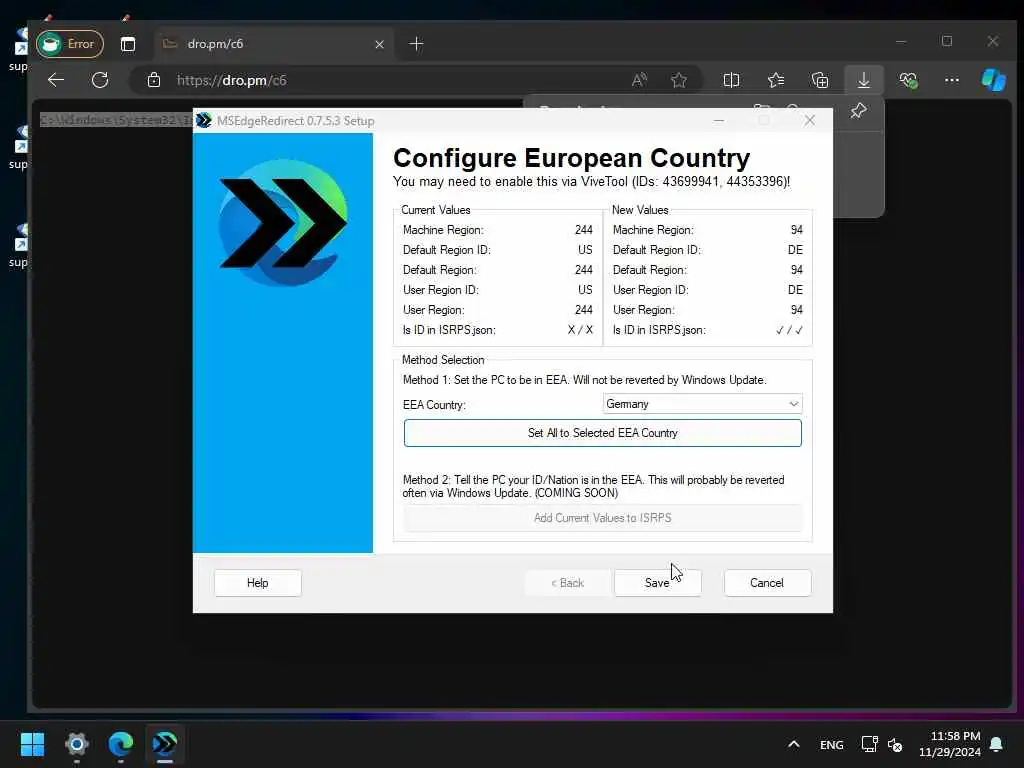
Task: Toggle Read aloud icon in address bar
Action: point(639,80)
